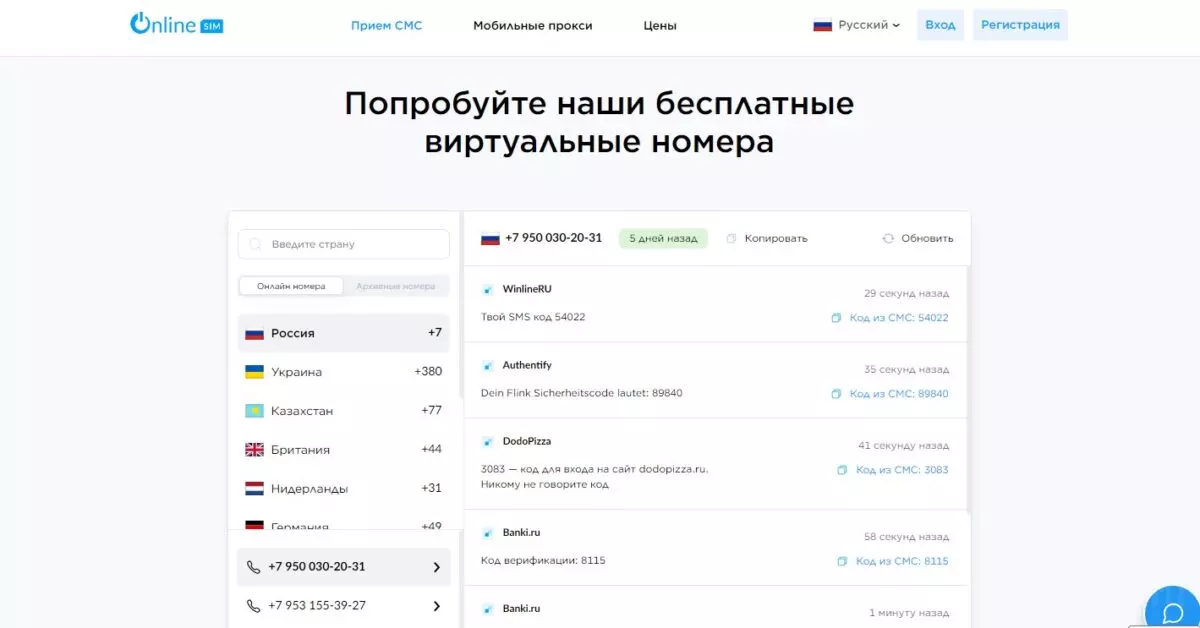Click the Authentify sender name
The width and height of the screenshot is (1200, 628).
click(527, 365)
